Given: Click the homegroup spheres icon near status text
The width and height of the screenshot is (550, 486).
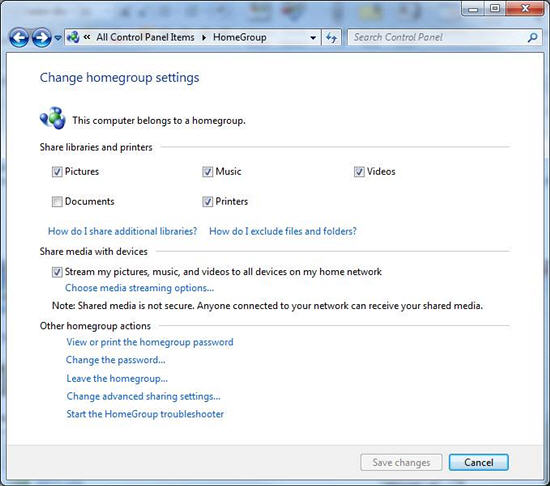Looking at the screenshot, I should pyautogui.click(x=53, y=118).
